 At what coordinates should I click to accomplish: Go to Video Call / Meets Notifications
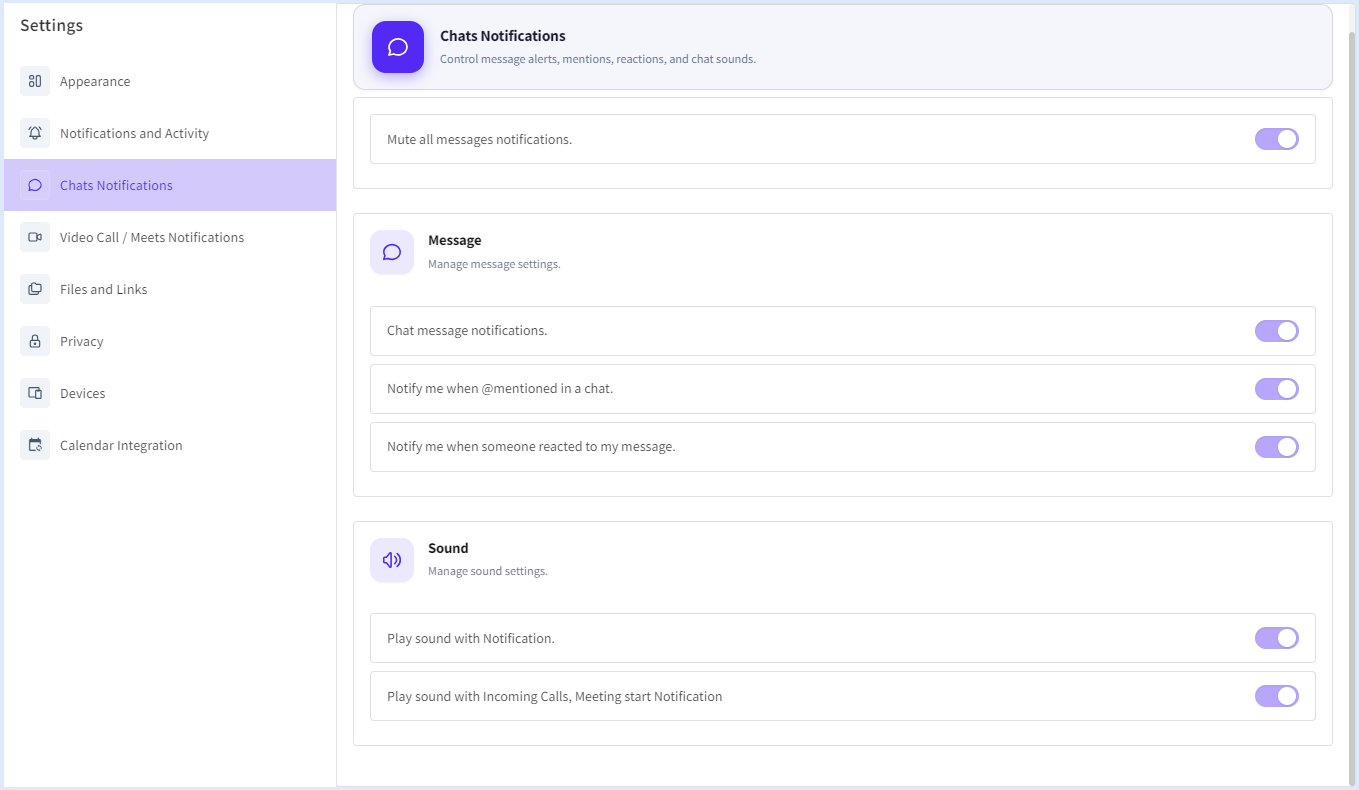pos(170,237)
